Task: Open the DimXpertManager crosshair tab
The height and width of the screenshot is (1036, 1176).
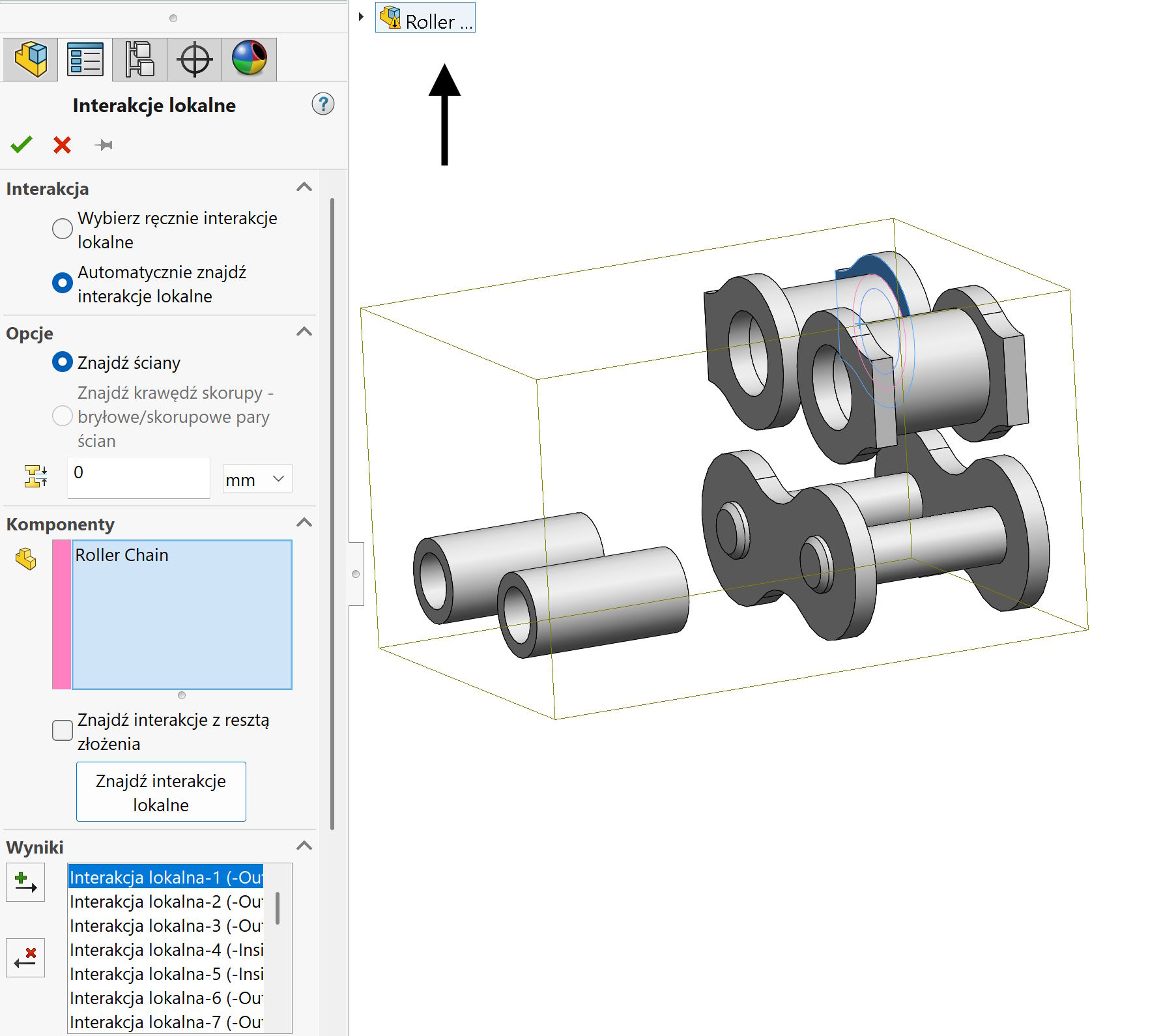Action: point(194,59)
